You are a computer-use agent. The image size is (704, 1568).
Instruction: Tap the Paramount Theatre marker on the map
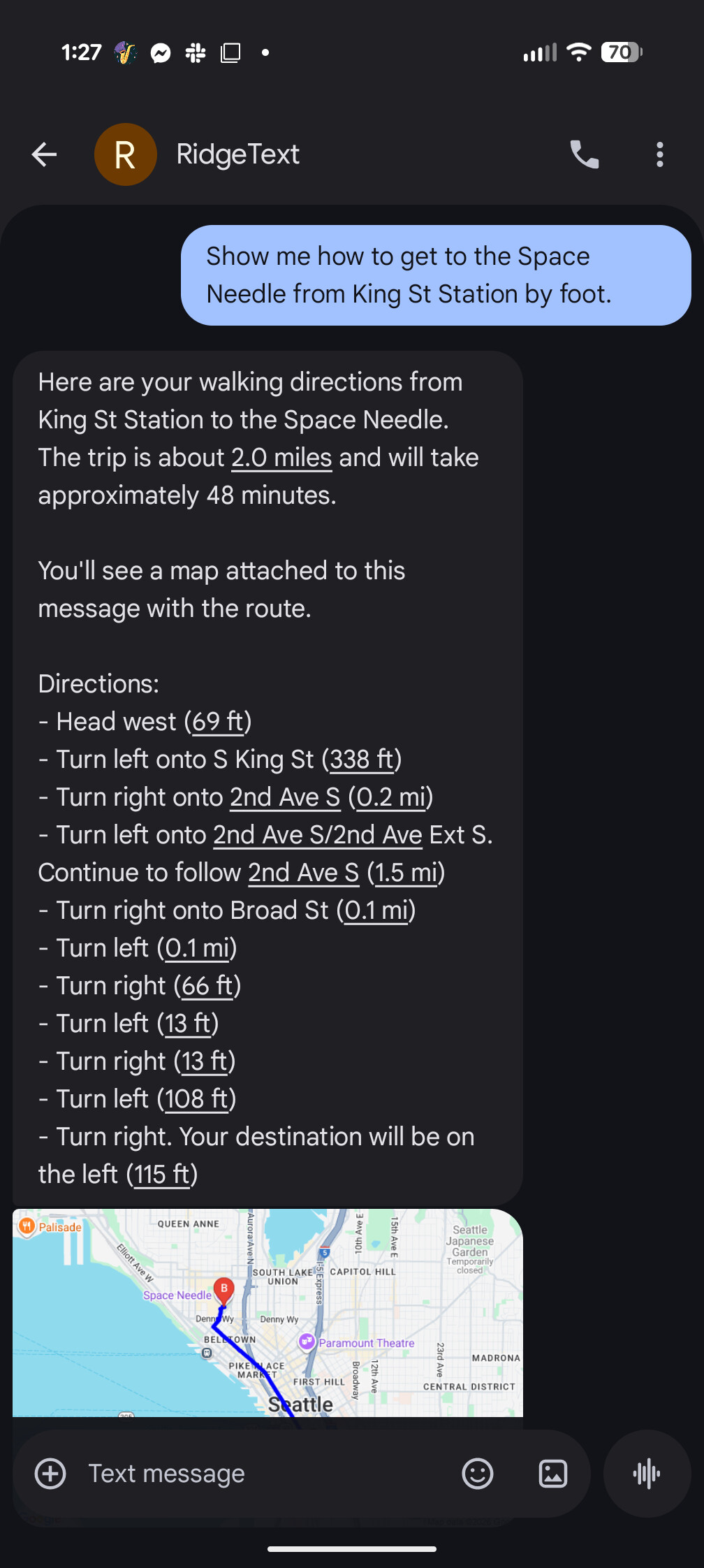pyautogui.click(x=307, y=1342)
